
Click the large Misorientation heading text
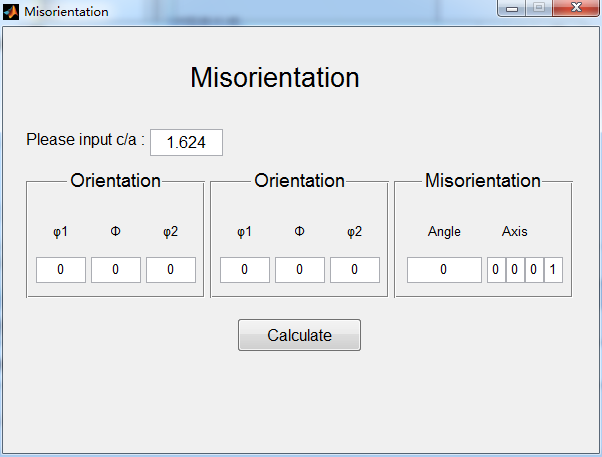(x=275, y=78)
